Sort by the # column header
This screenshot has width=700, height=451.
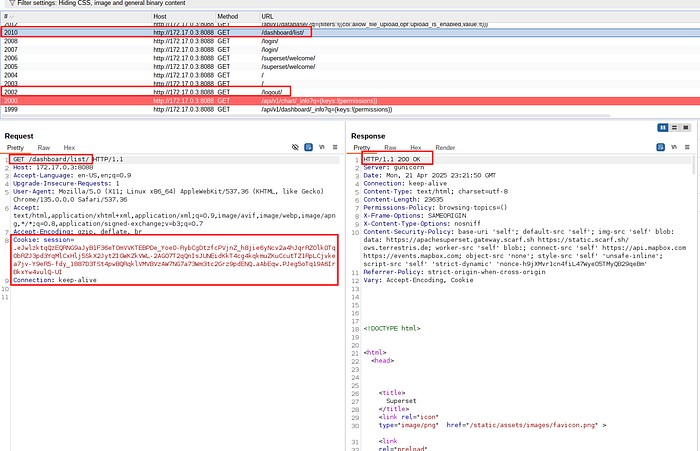point(77,17)
